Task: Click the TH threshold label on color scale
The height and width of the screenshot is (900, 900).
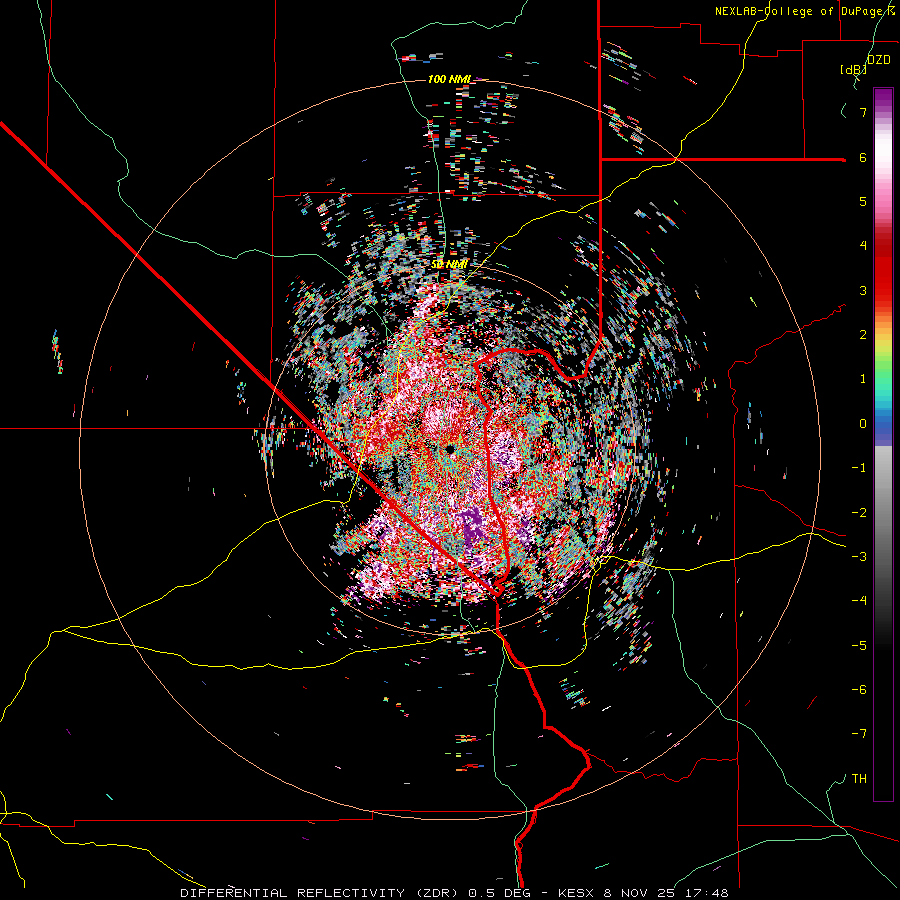Action: click(859, 778)
